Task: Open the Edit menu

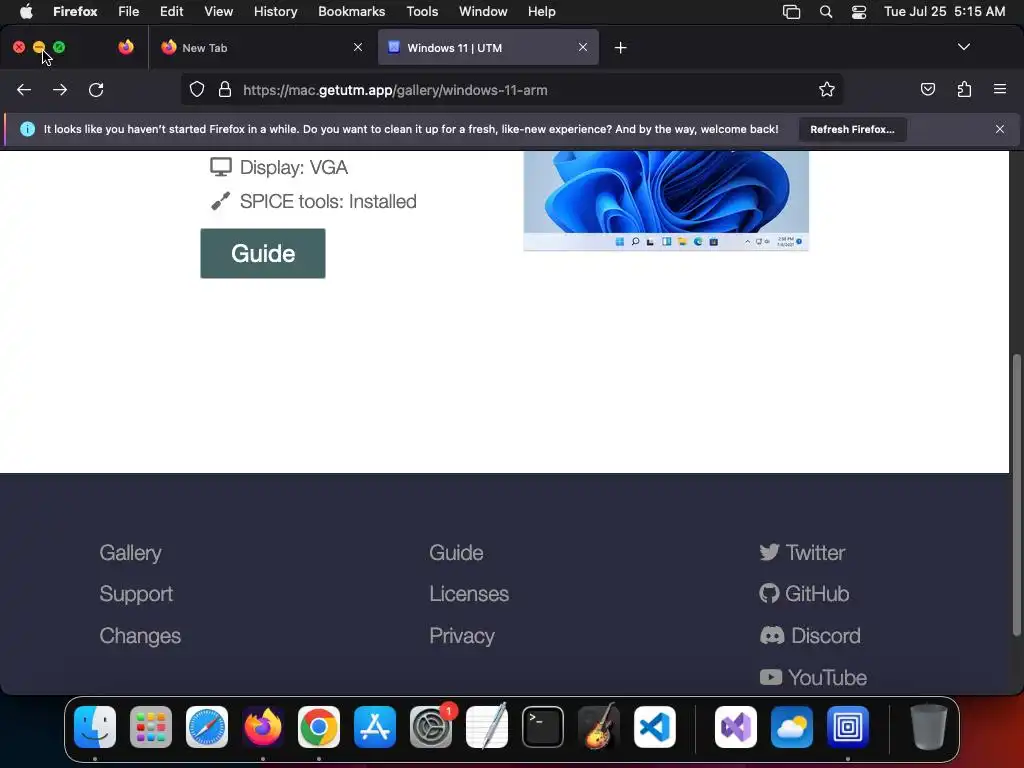Action: pos(172,11)
